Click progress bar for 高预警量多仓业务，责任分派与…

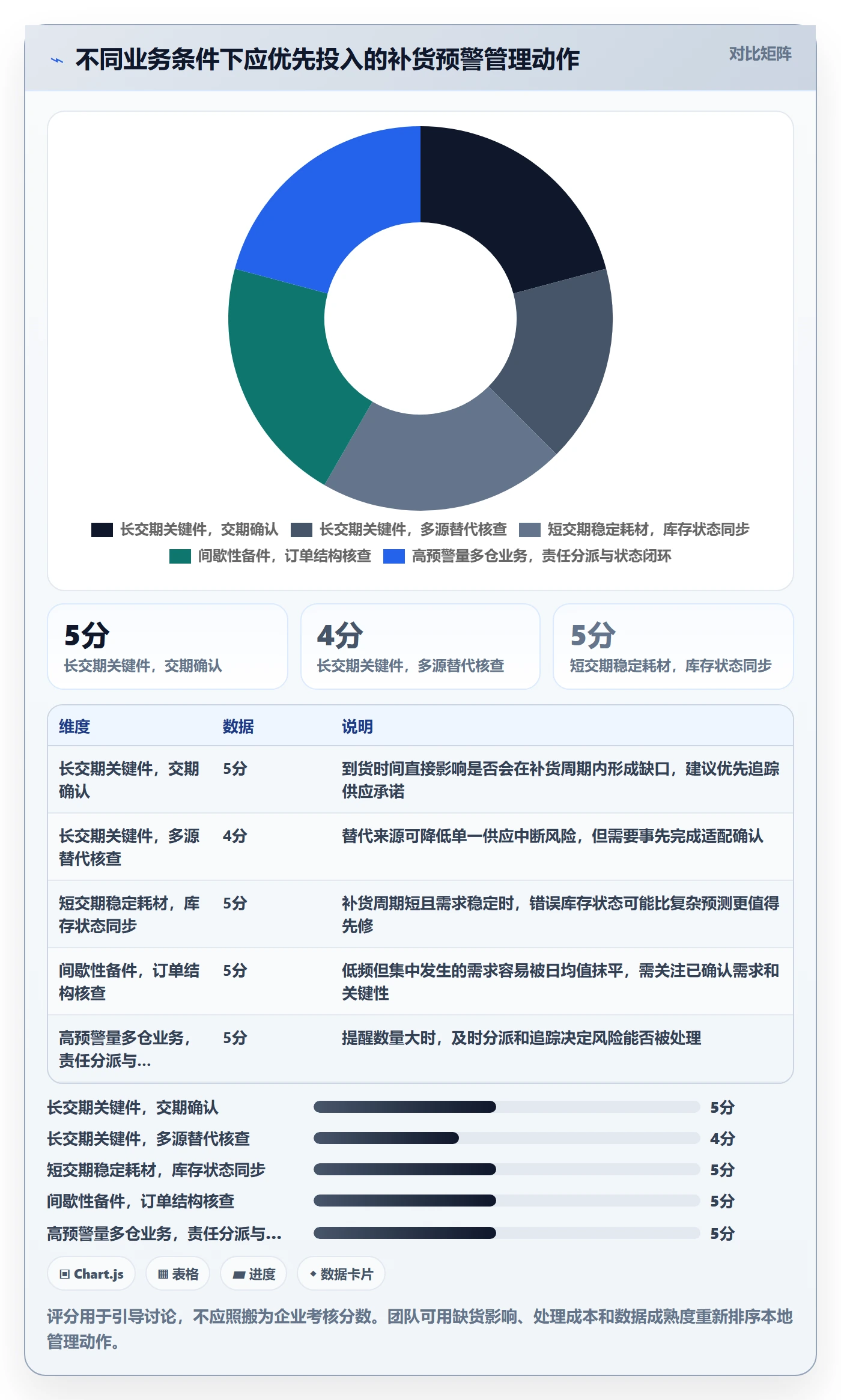(x=507, y=1233)
